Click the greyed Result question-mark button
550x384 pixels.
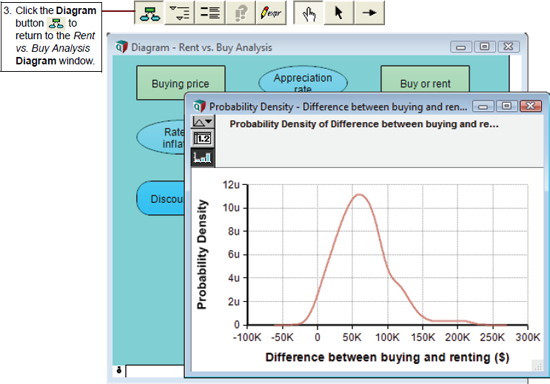pos(241,13)
